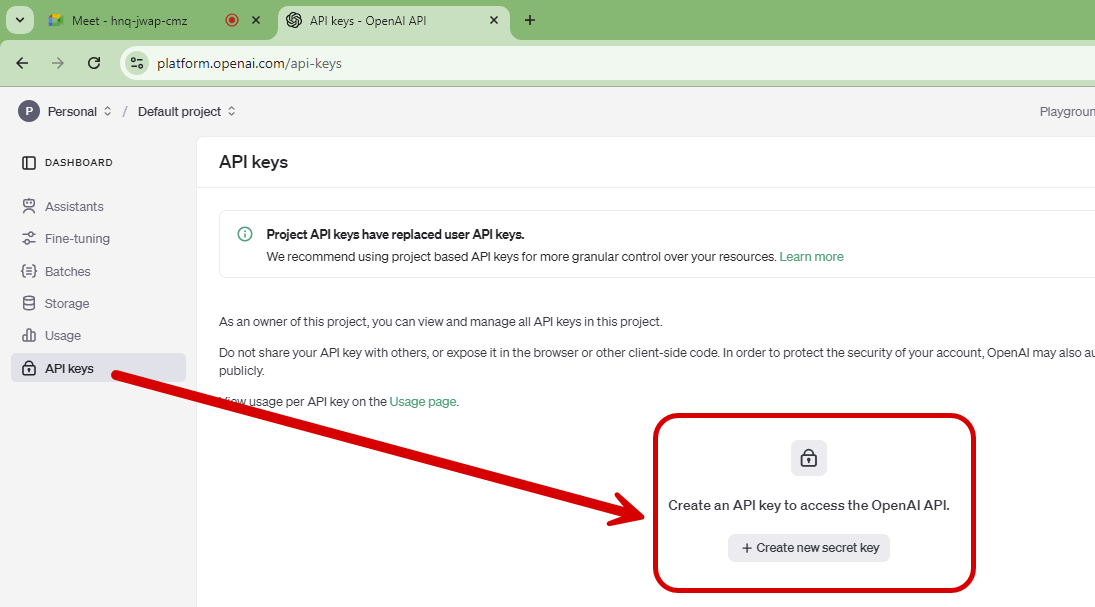Go forward with the browser forward arrow
This screenshot has width=1095, height=607.
58,63
